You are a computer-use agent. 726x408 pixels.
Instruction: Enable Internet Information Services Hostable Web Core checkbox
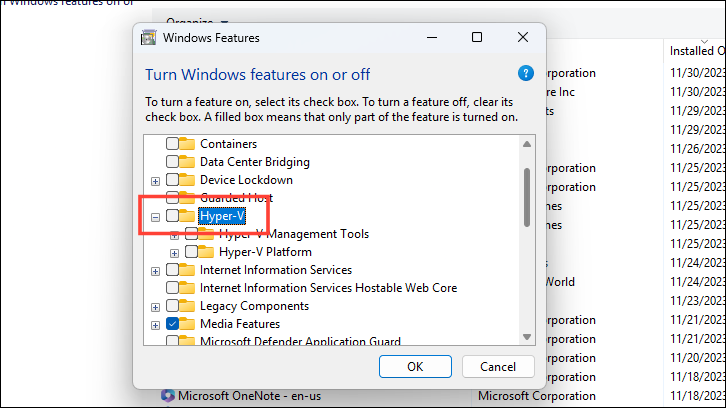pos(172,288)
